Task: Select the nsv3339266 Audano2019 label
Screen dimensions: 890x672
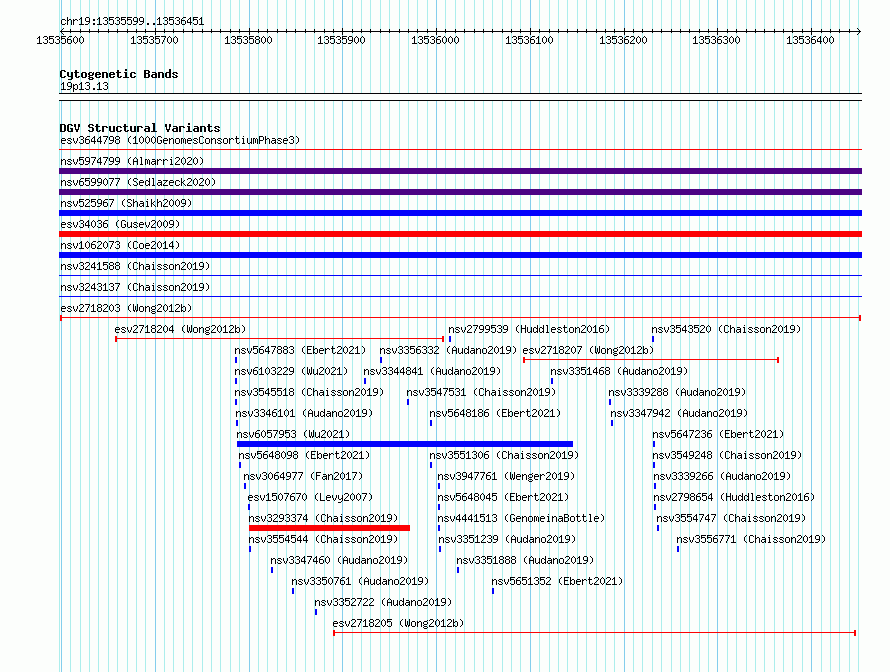Action: tap(722, 476)
